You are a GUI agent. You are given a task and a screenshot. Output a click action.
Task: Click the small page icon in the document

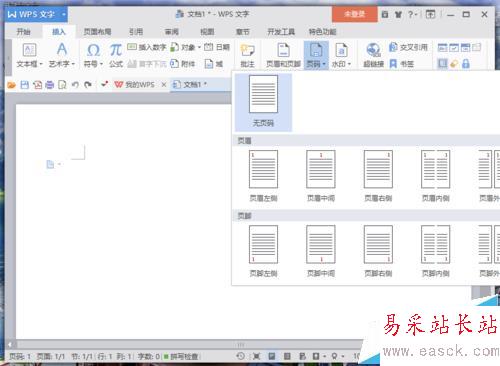(50, 164)
